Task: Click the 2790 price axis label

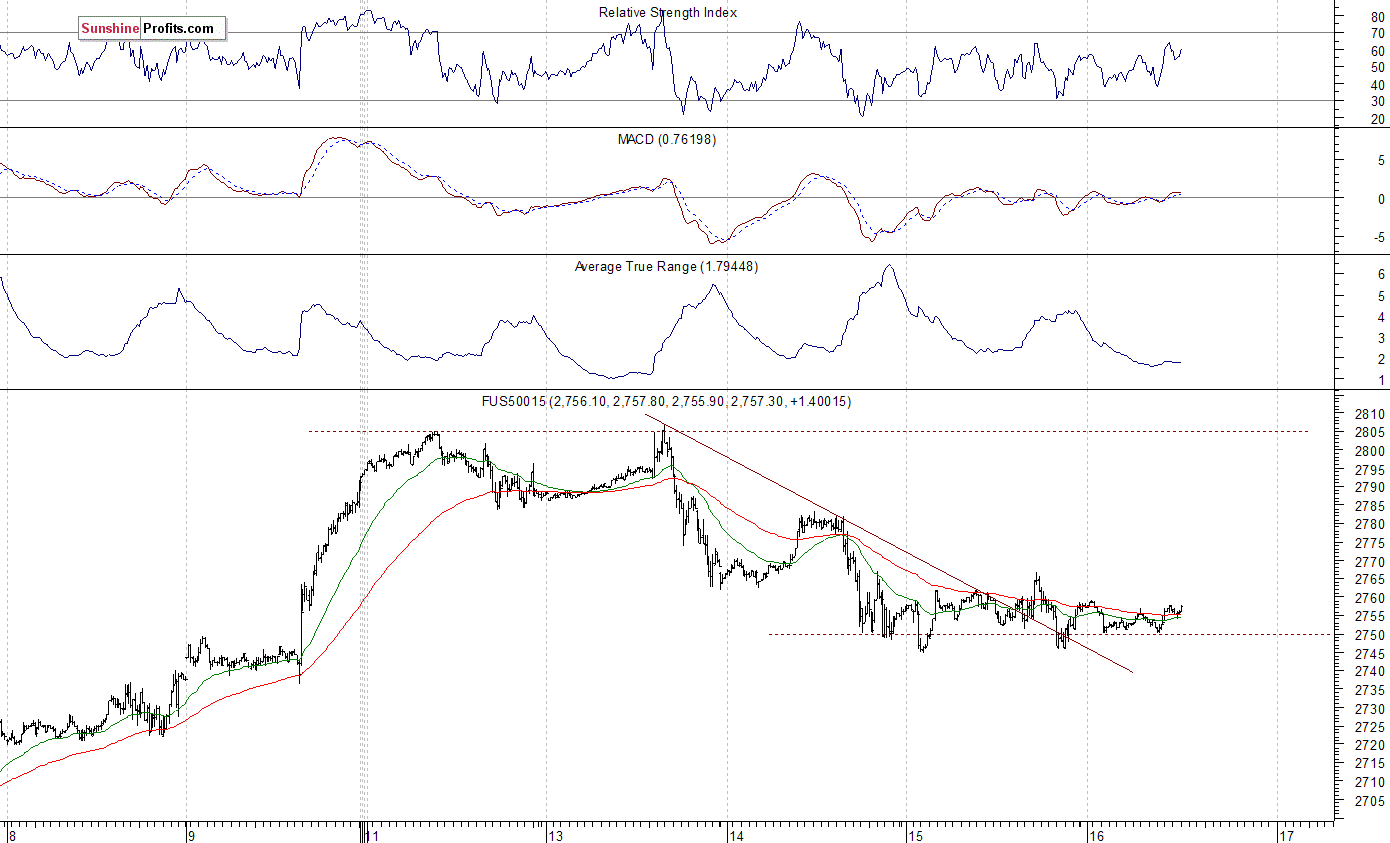Action: 1370,487
